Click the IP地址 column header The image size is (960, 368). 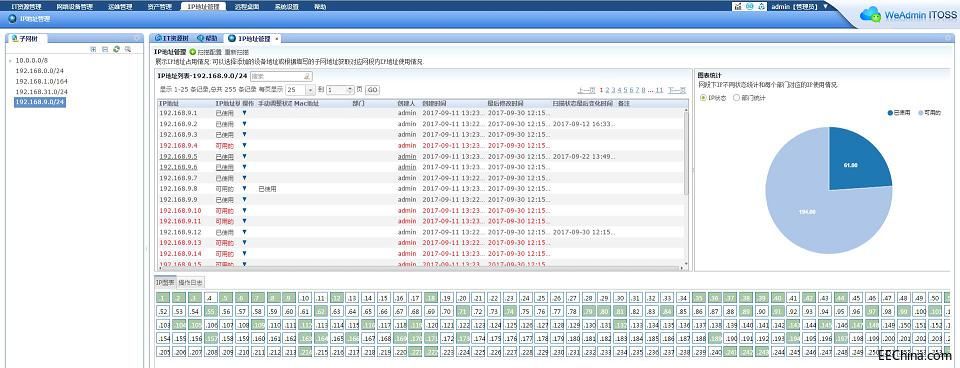[x=169, y=103]
